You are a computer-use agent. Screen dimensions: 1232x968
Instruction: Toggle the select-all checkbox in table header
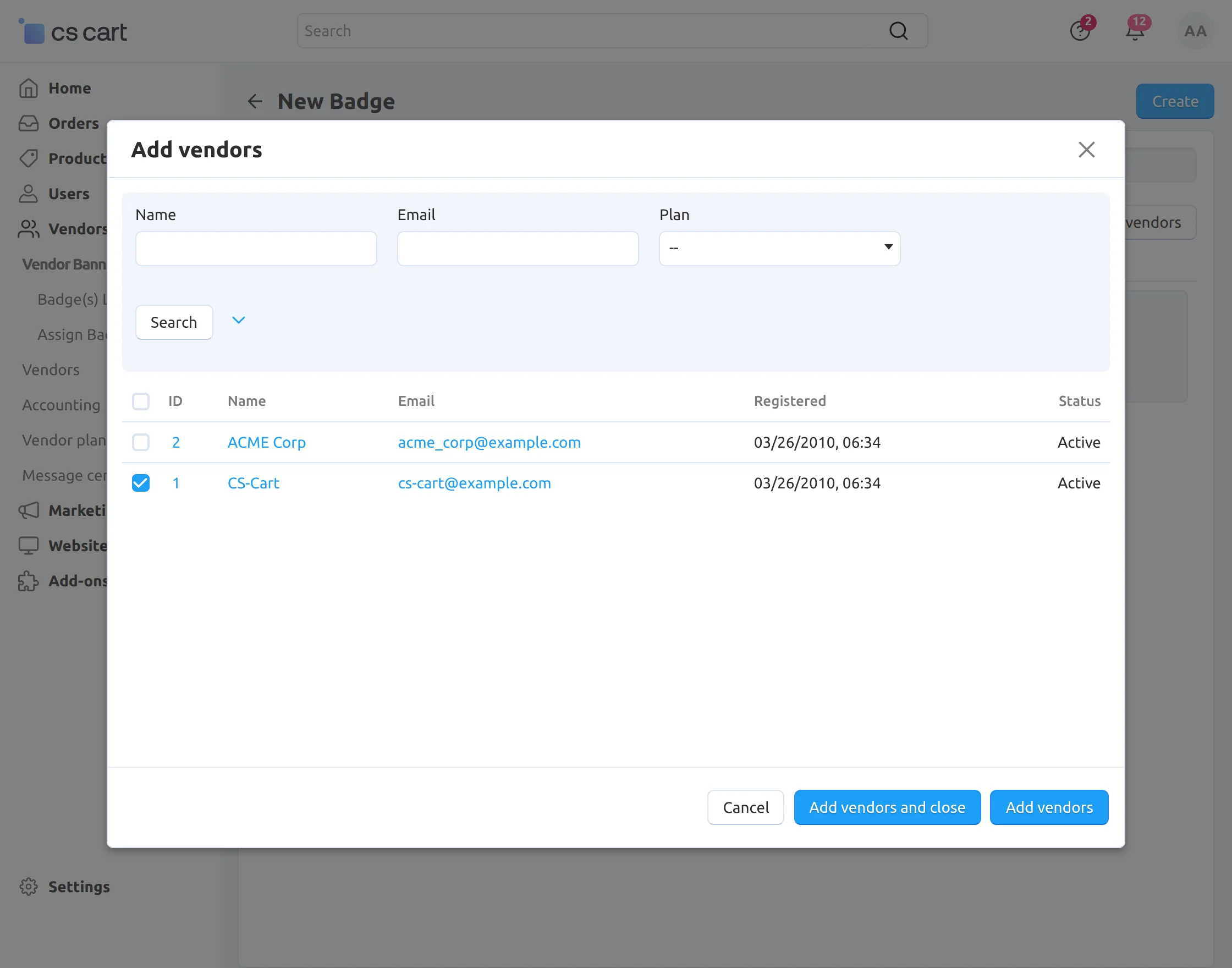(141, 402)
